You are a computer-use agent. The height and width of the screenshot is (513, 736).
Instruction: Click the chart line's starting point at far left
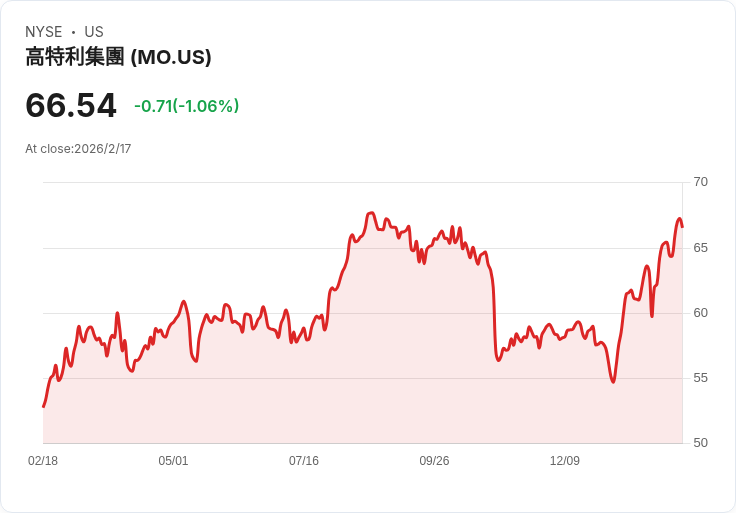44,406
